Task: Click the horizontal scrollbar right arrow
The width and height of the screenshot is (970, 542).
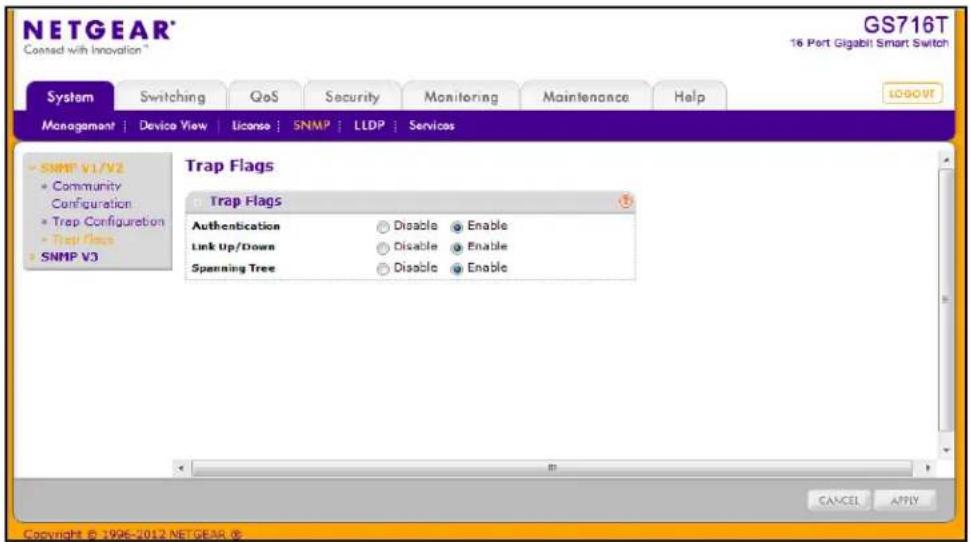Action: coord(927,468)
